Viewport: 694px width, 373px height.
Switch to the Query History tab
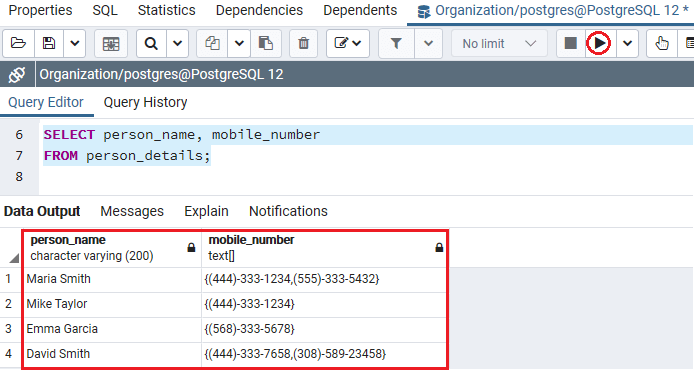pyautogui.click(x=146, y=103)
